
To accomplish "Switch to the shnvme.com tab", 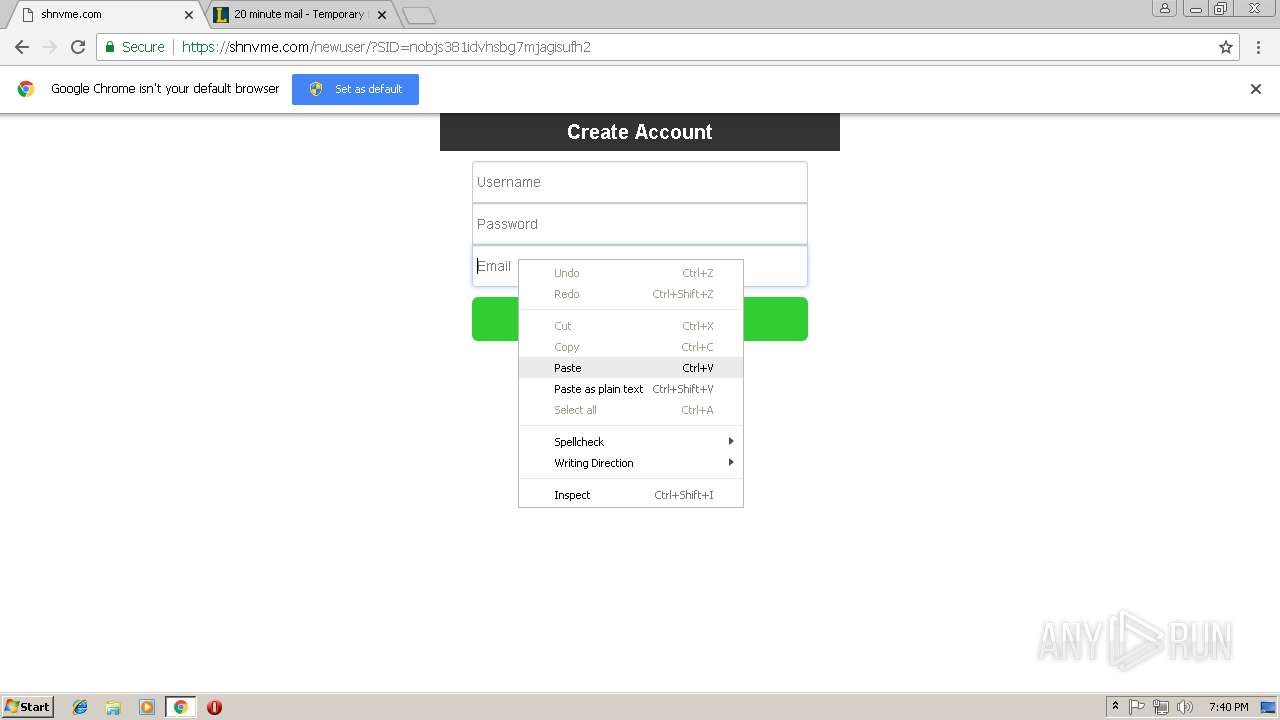I will pos(102,15).
